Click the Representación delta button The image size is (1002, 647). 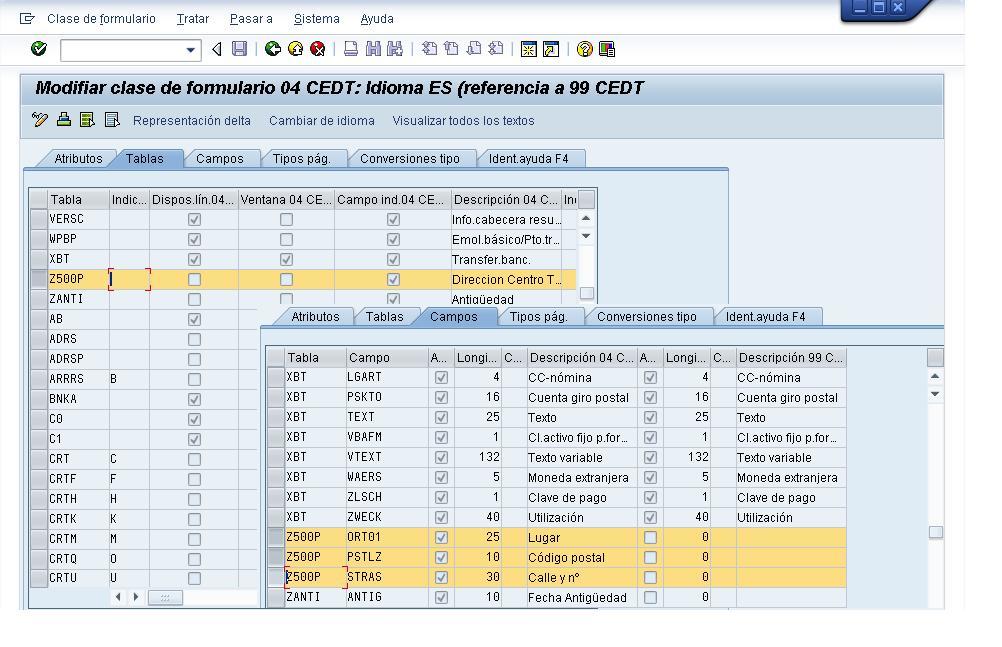pos(191,121)
